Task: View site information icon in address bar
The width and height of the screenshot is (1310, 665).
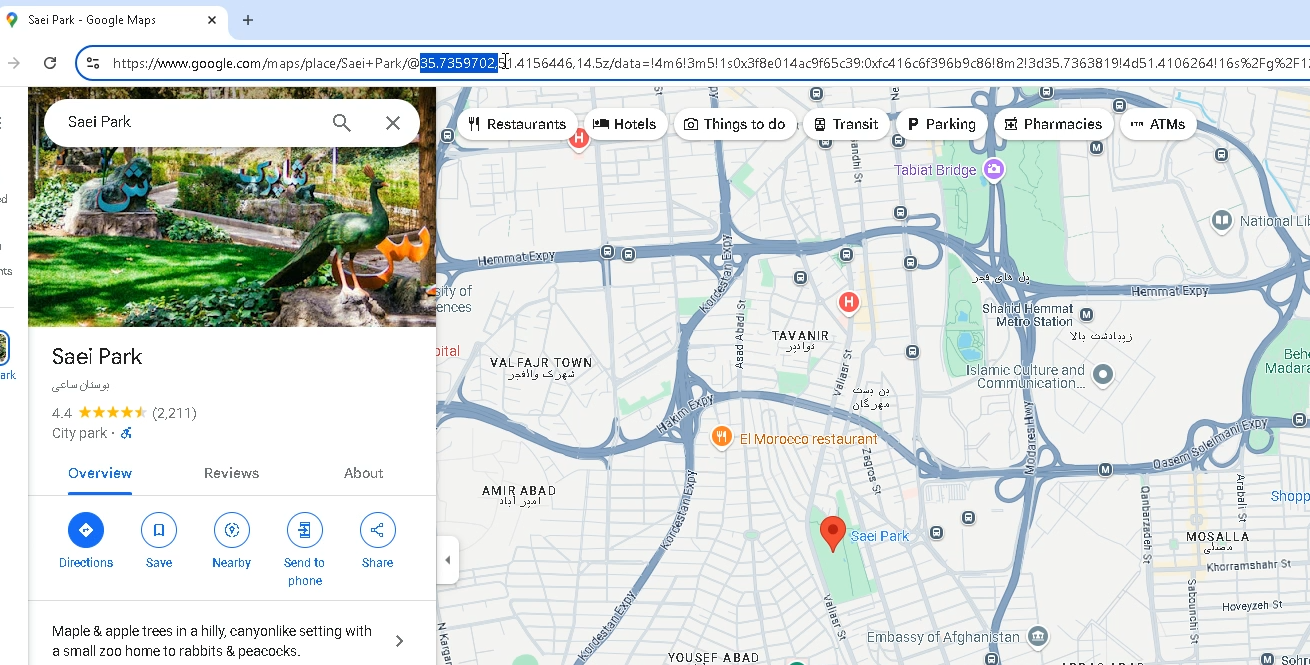Action: (x=93, y=63)
